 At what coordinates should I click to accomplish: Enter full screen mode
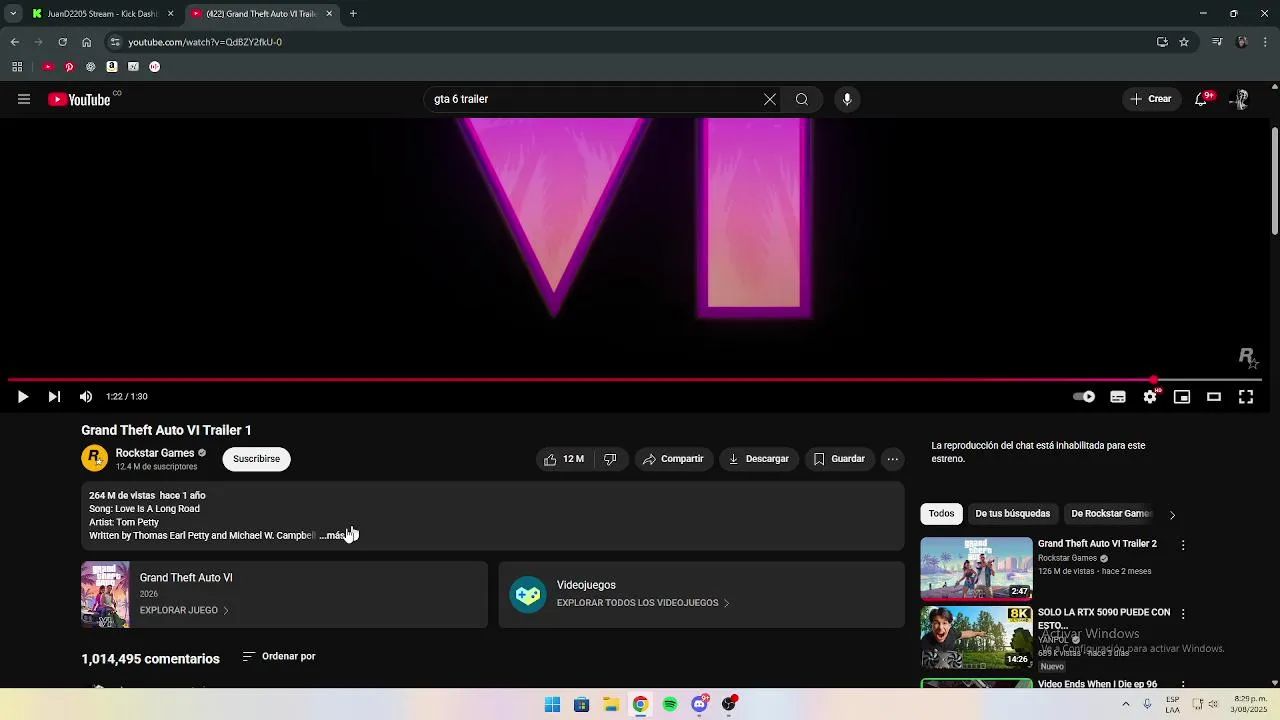pos(1246,397)
